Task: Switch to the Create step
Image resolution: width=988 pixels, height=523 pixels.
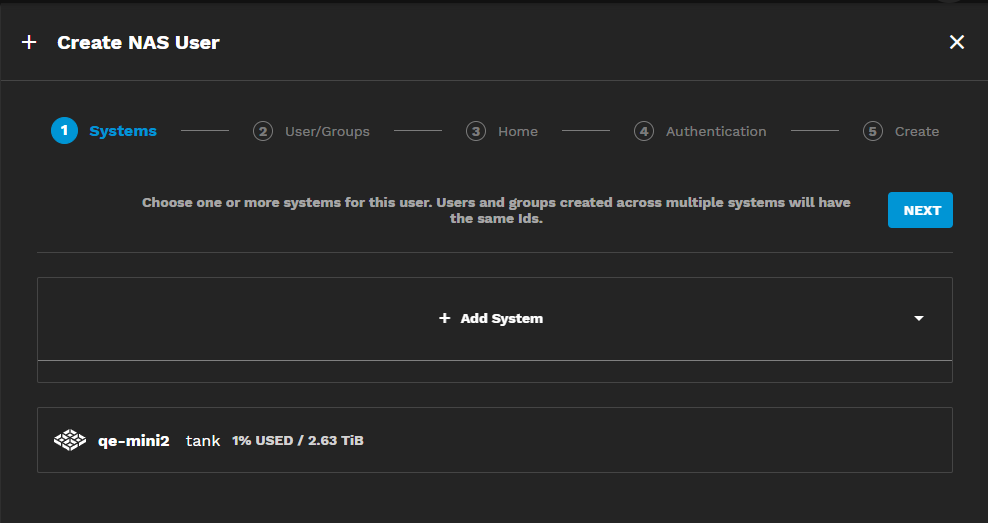Action: pos(916,131)
